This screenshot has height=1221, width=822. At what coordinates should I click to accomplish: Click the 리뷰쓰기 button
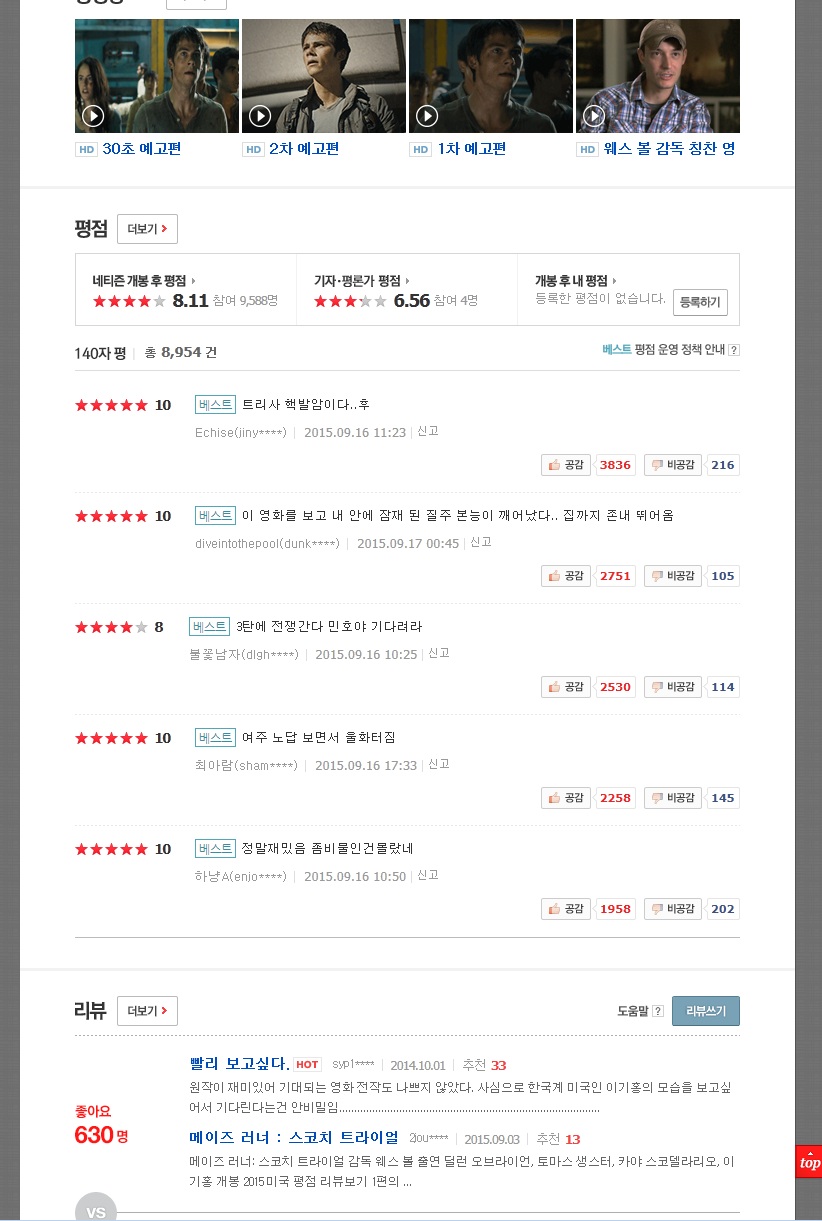click(x=706, y=1011)
